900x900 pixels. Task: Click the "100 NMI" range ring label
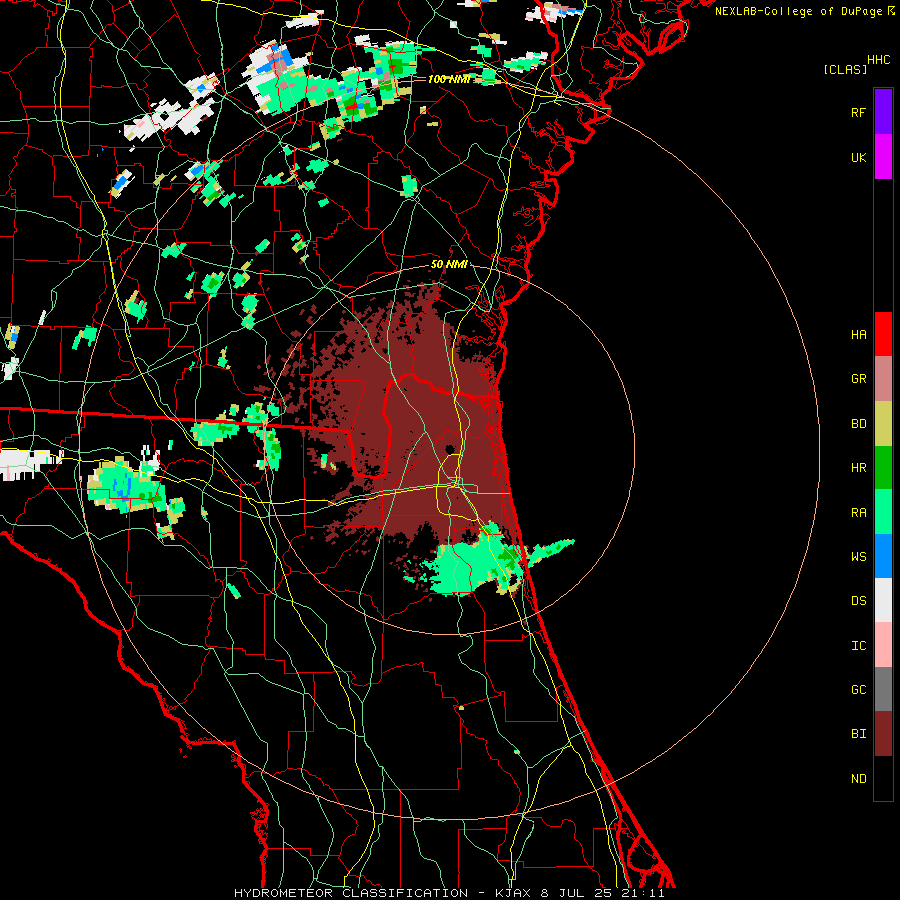(x=449, y=79)
